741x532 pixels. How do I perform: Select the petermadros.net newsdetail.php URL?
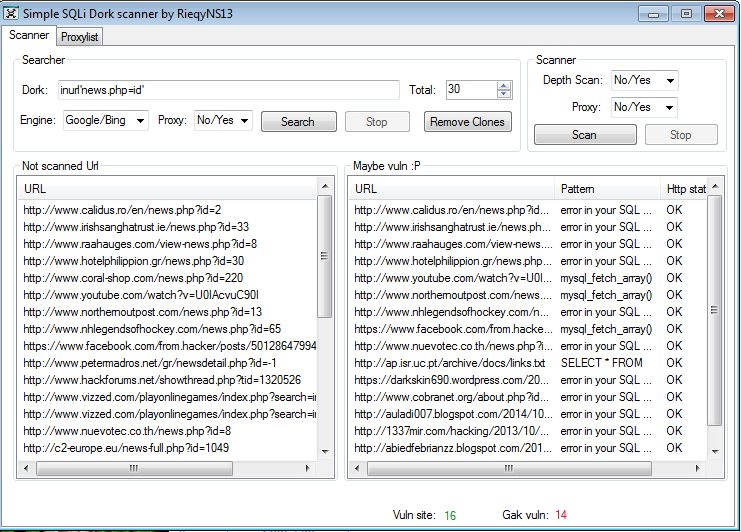(x=150, y=363)
